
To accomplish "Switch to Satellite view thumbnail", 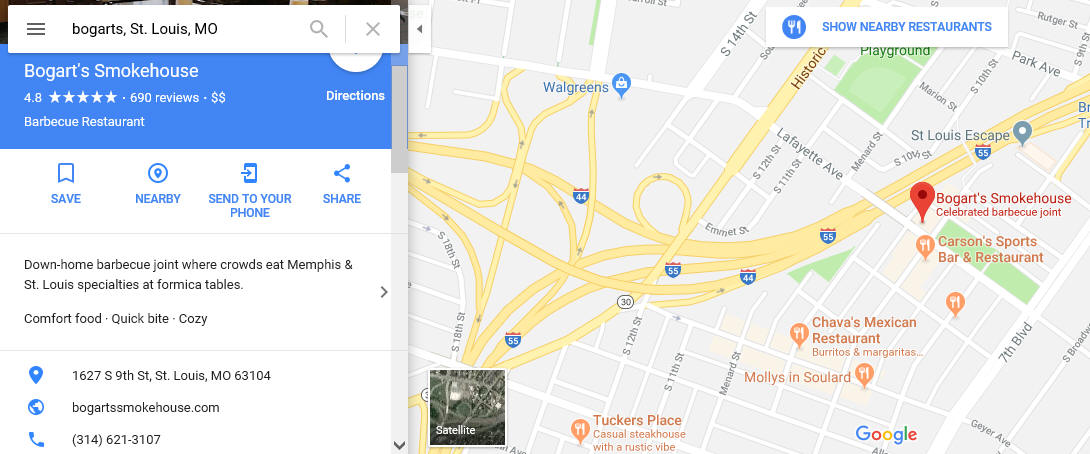I will [x=467, y=407].
